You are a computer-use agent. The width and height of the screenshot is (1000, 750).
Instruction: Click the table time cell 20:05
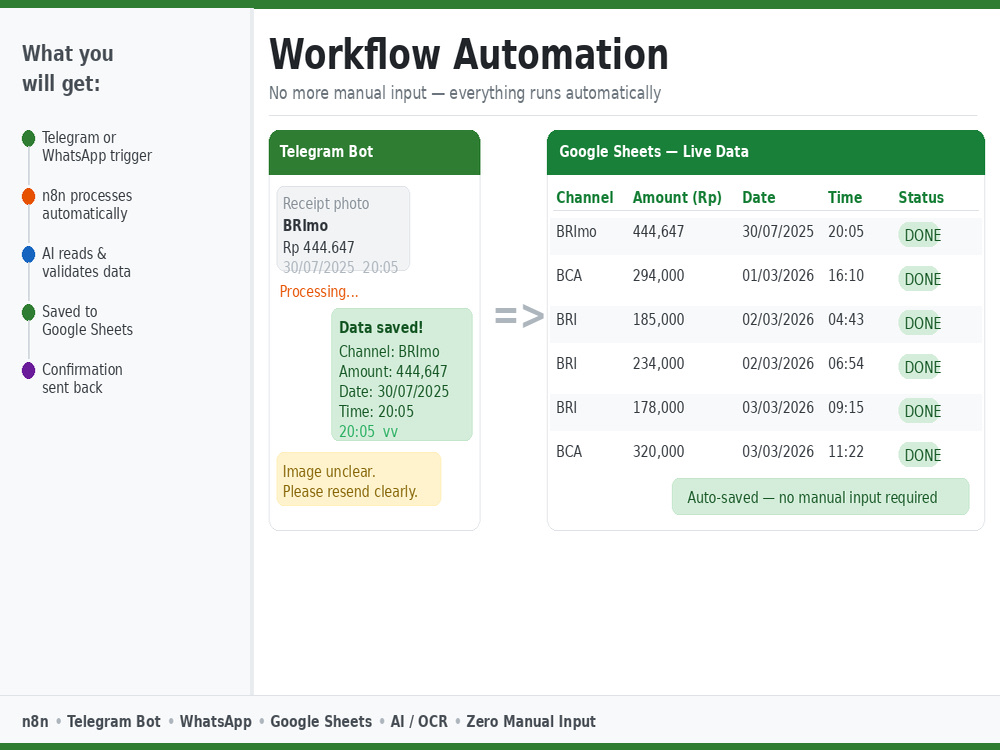[x=846, y=232]
